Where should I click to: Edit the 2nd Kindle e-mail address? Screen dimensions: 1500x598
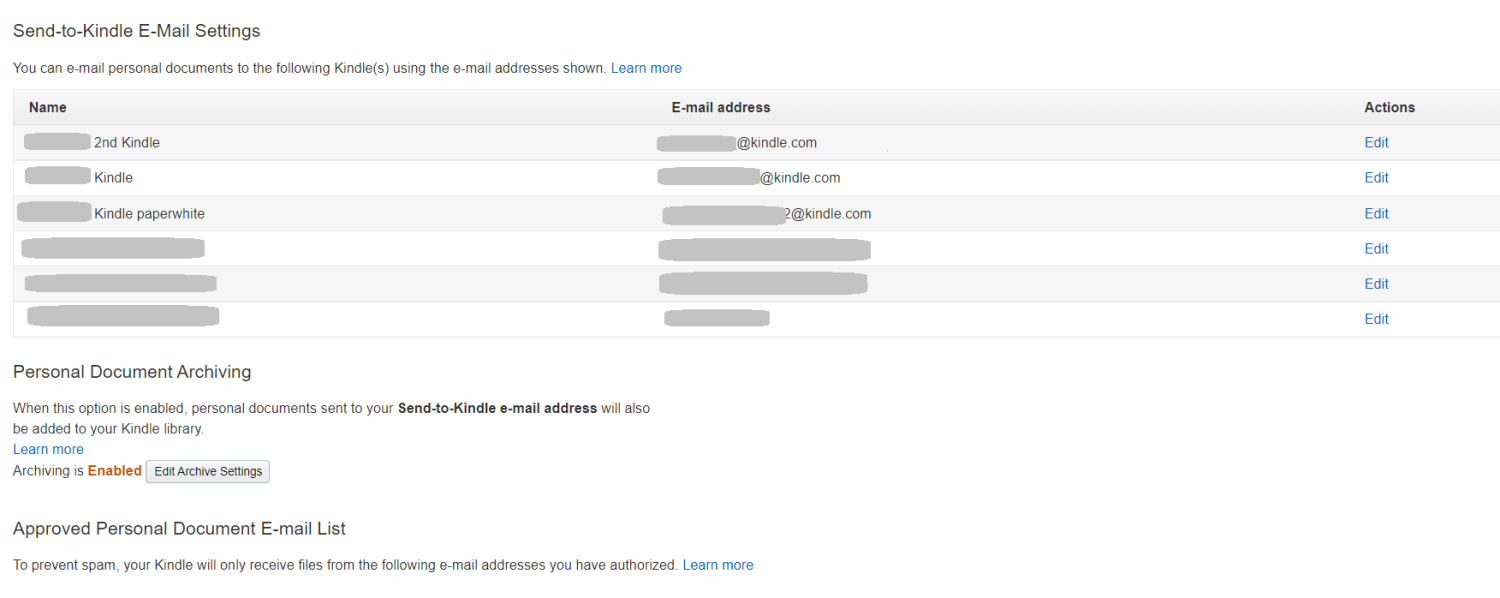(x=1376, y=143)
